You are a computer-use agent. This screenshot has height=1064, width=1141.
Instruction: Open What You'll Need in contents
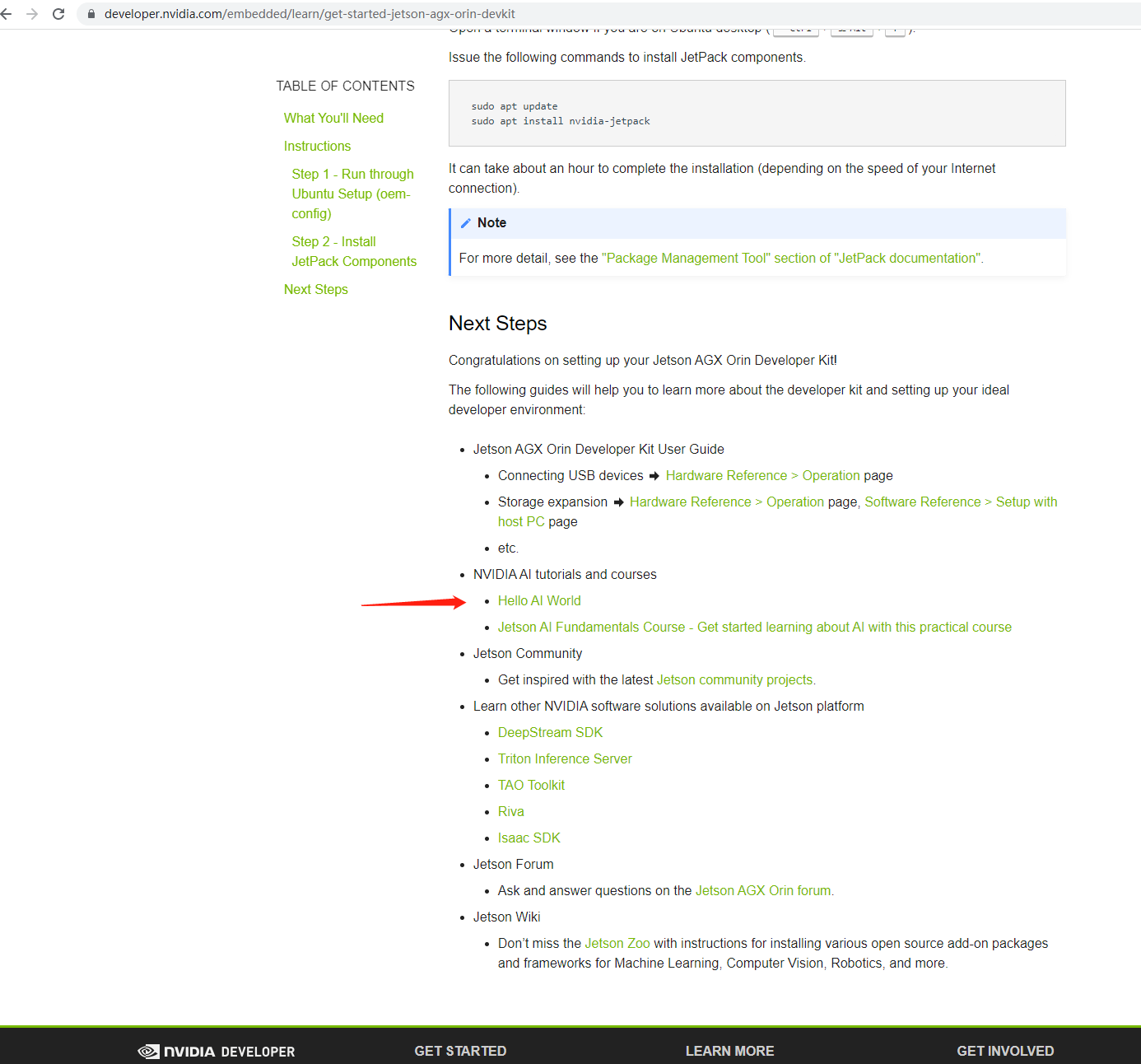pyautogui.click(x=333, y=118)
